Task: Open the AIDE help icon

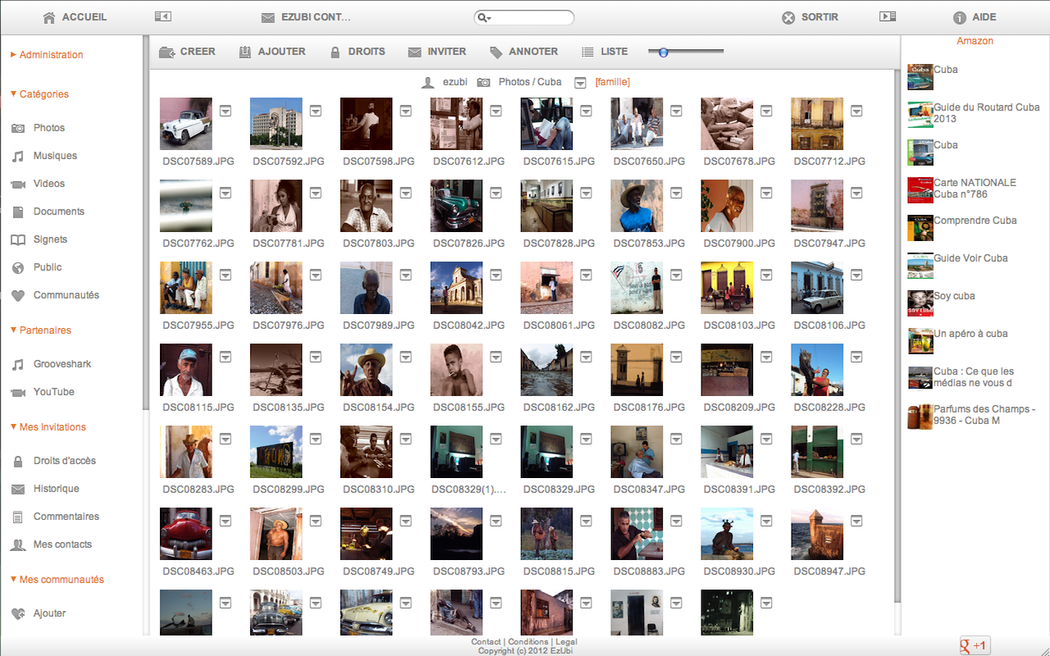Action: click(959, 17)
